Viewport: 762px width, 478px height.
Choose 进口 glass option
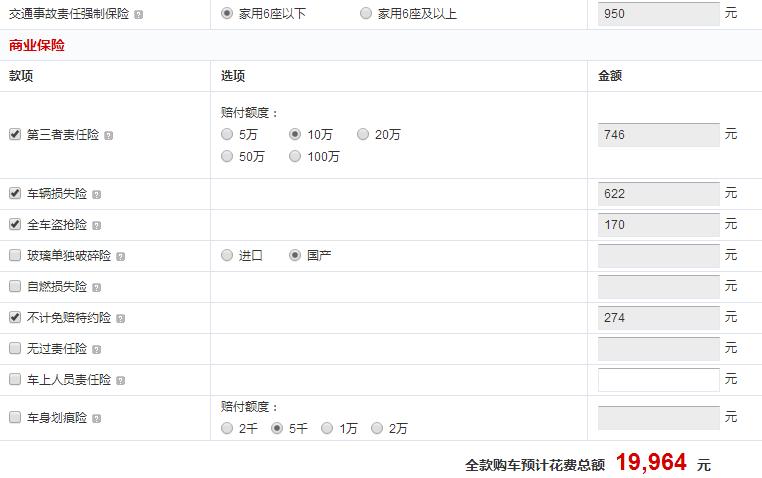pyautogui.click(x=228, y=255)
